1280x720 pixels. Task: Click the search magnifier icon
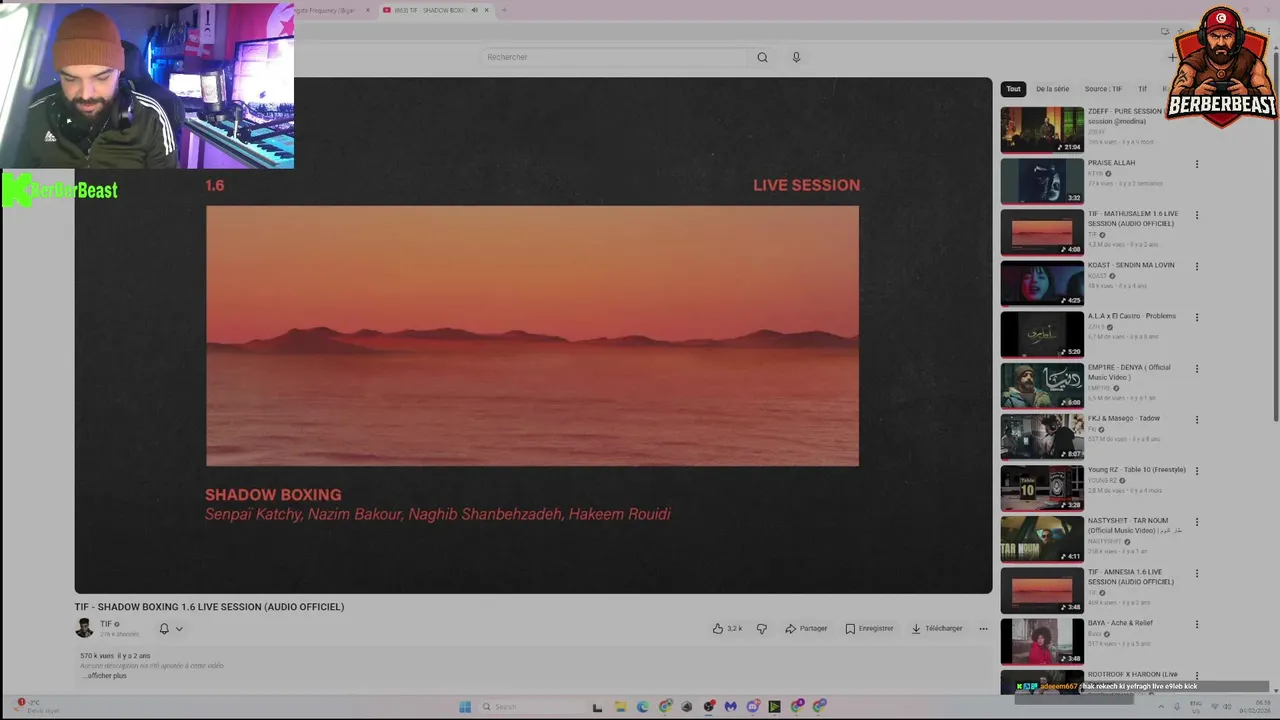point(762,57)
